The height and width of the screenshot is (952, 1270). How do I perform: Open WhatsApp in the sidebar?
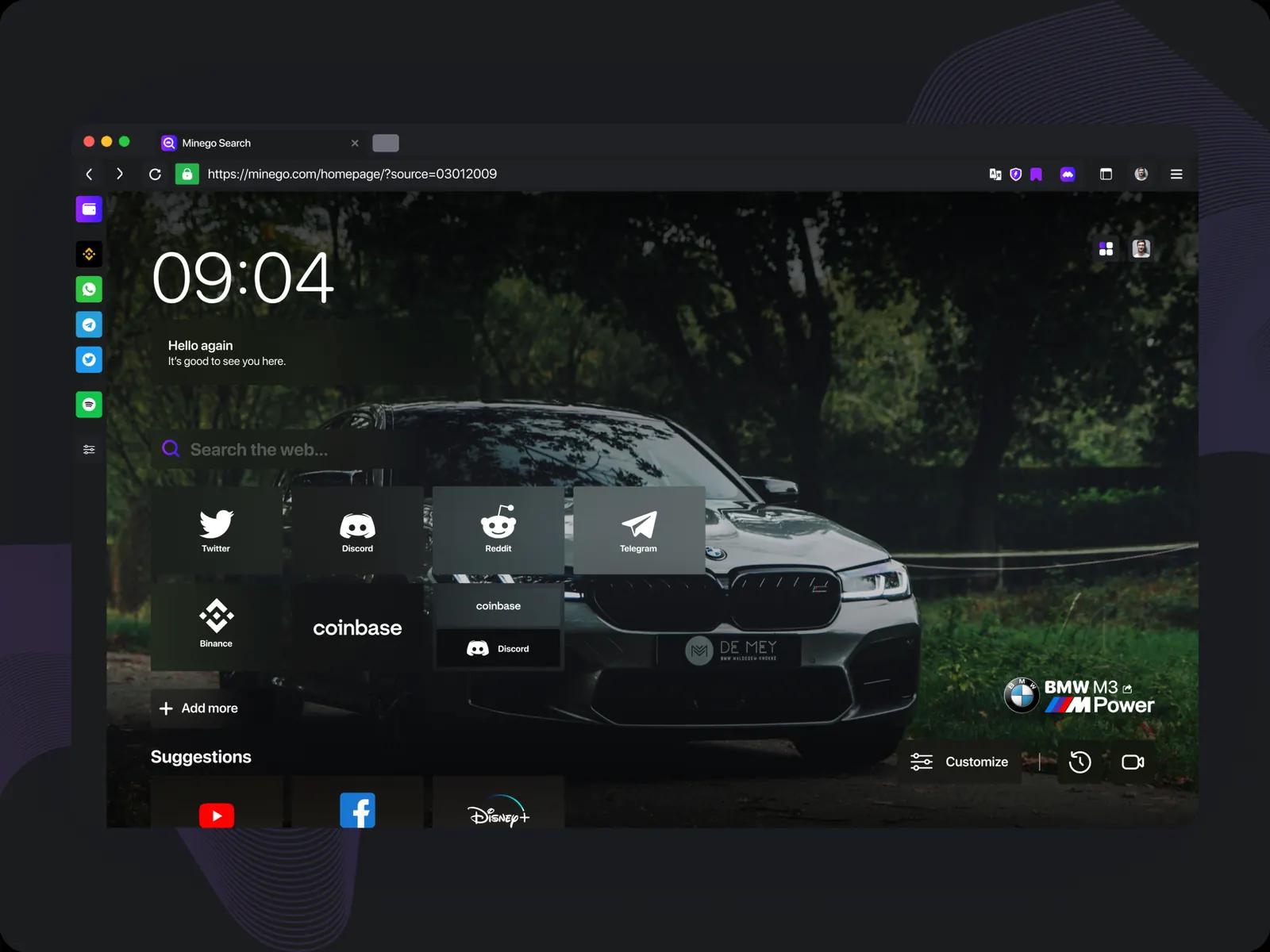tap(89, 290)
